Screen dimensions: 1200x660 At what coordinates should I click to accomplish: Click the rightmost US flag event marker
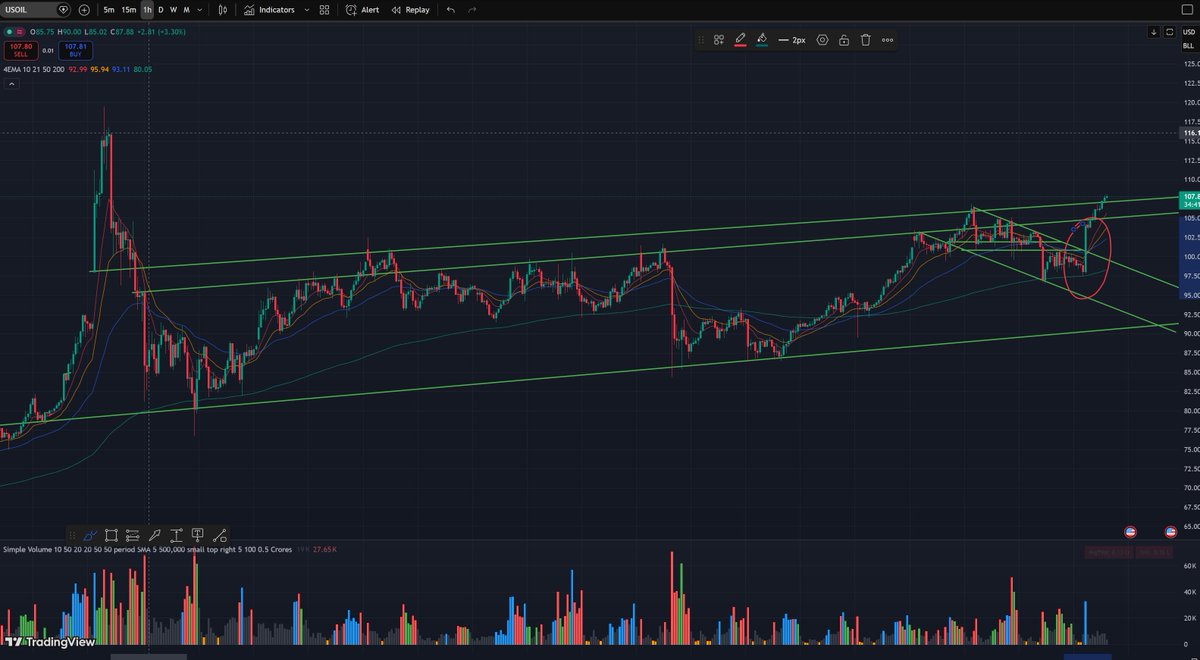click(1170, 531)
